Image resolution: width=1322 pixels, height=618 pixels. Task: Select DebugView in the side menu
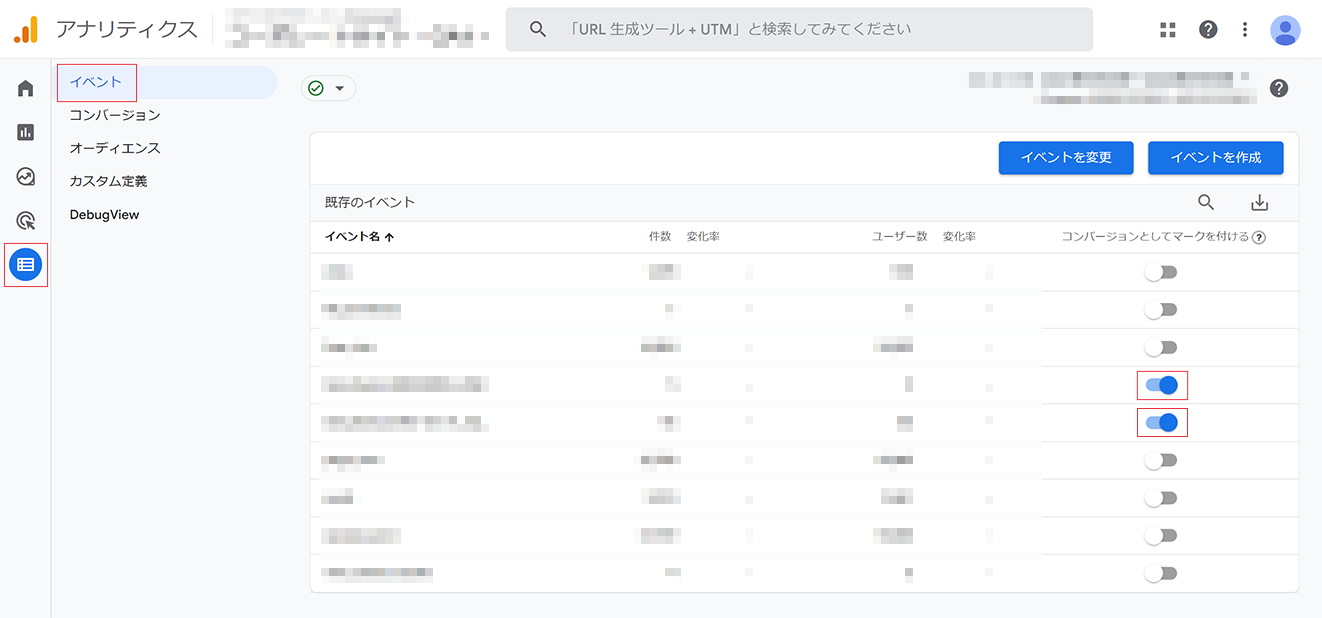click(x=104, y=214)
